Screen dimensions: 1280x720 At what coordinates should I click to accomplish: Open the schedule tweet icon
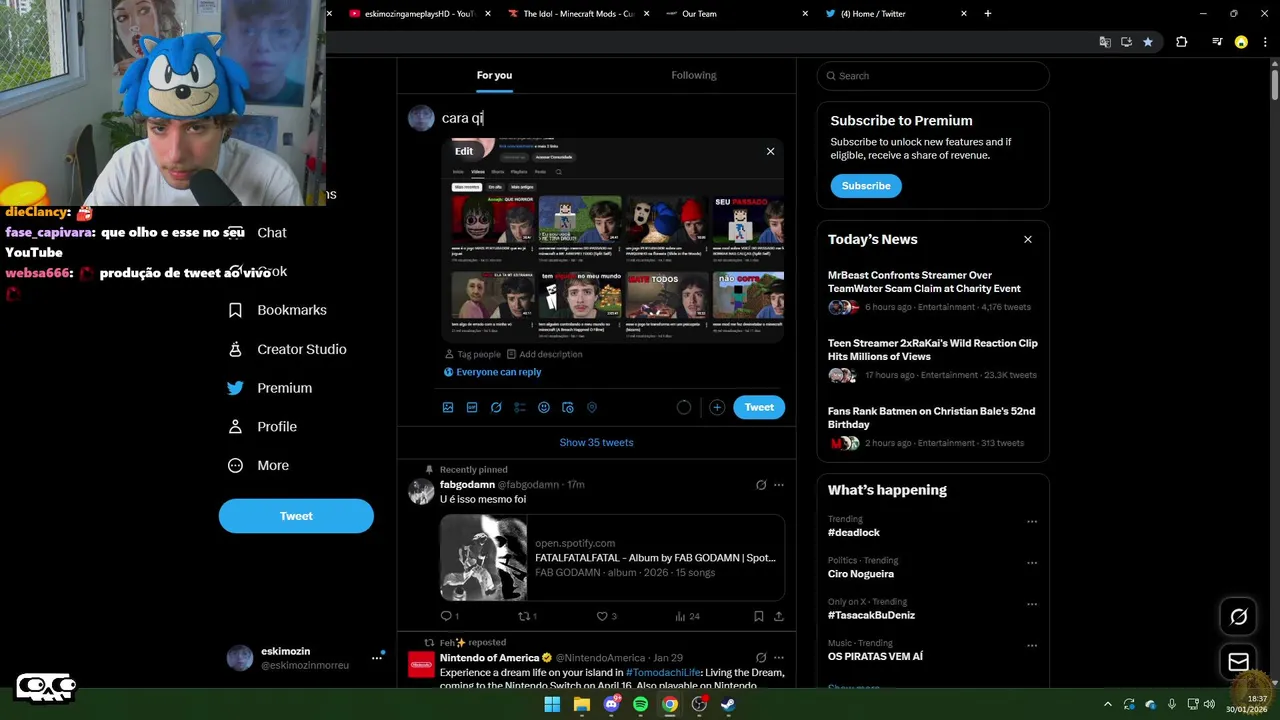pos(568,408)
